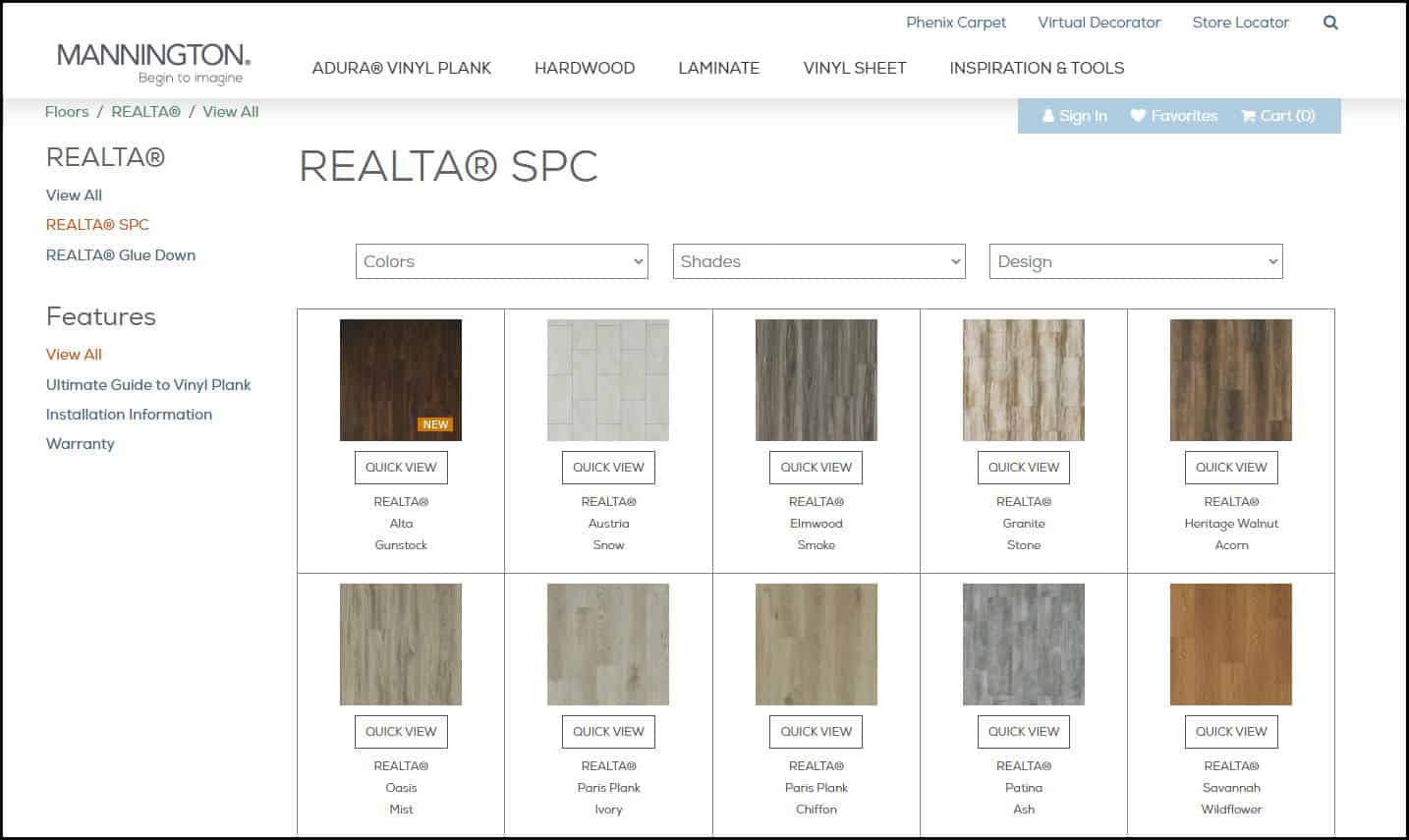Image resolution: width=1409 pixels, height=840 pixels.
Task: Open the Cart (0) link
Action: [1277, 116]
